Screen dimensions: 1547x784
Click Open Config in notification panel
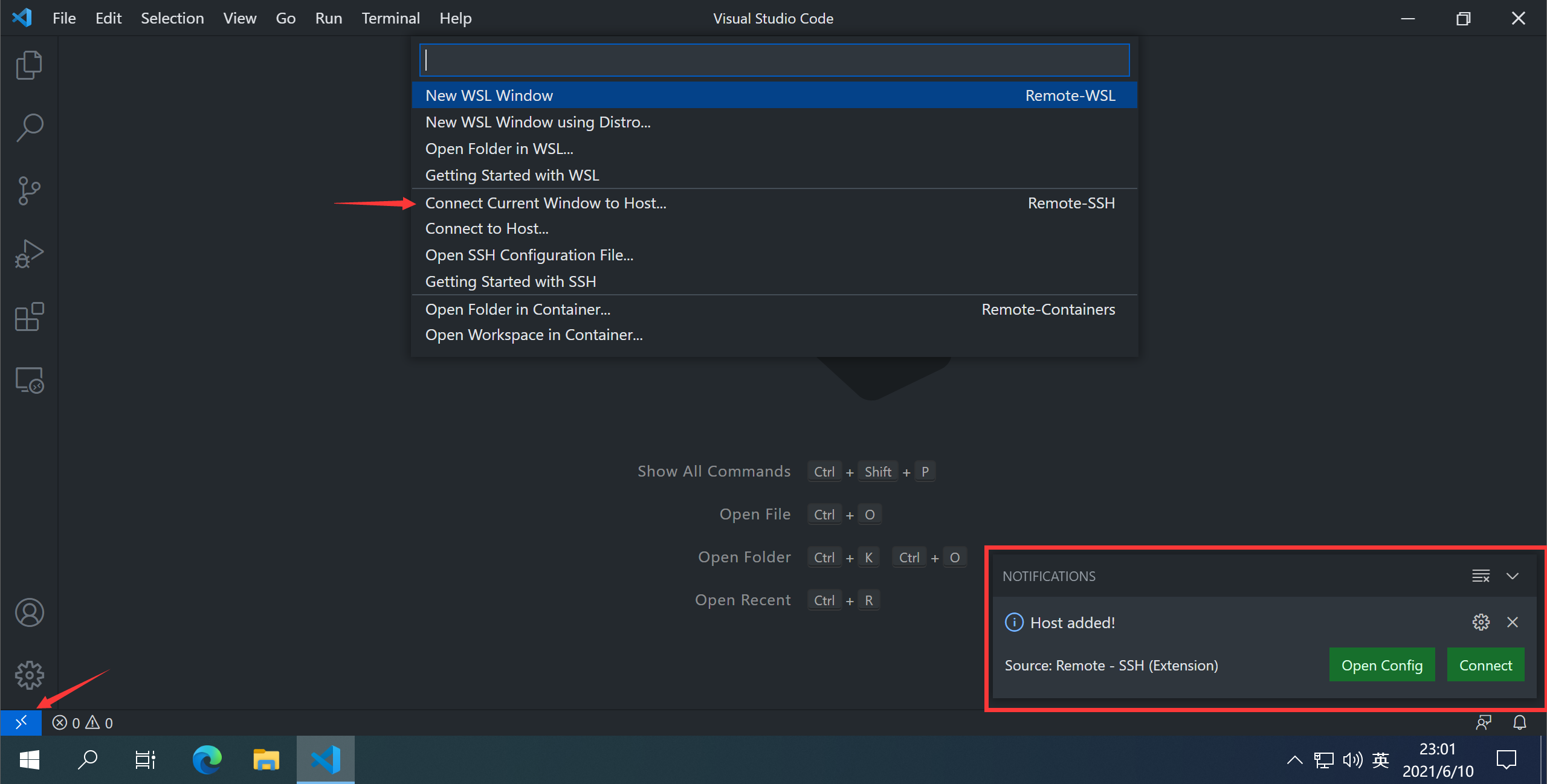click(x=1384, y=665)
